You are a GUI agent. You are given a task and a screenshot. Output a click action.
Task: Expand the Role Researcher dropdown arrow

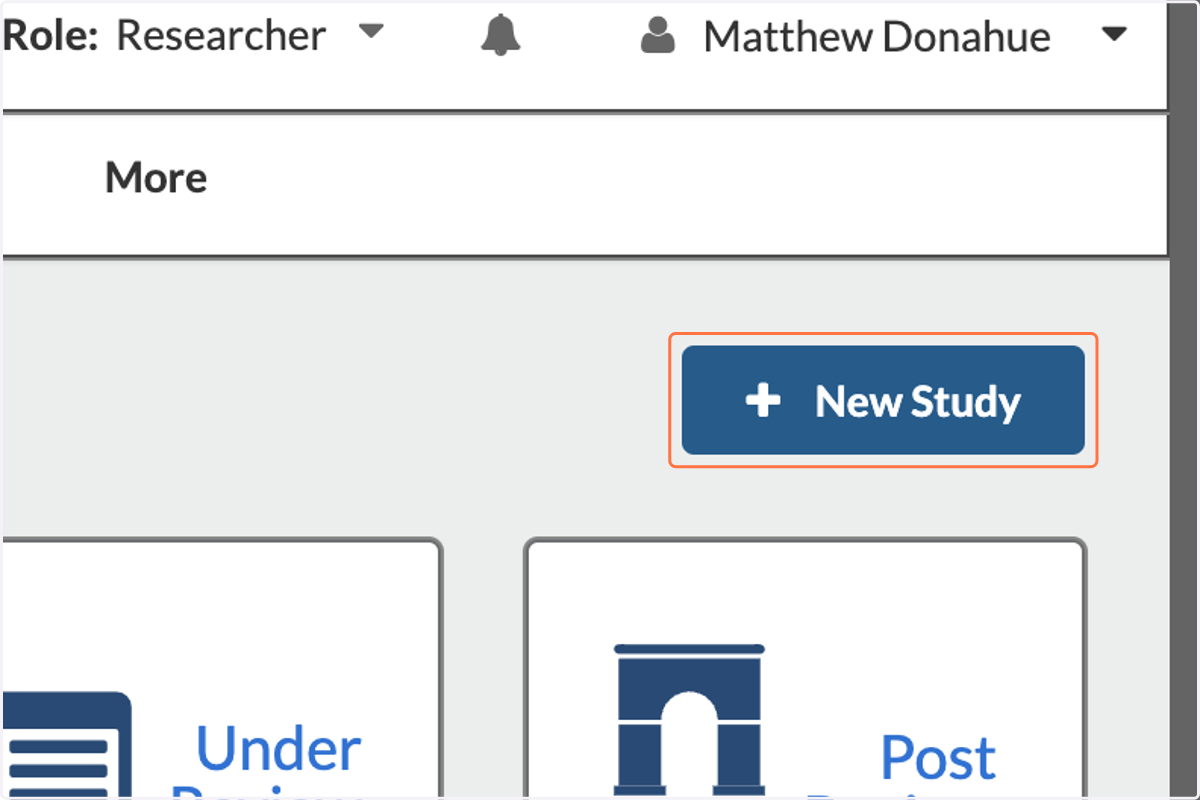pos(371,32)
